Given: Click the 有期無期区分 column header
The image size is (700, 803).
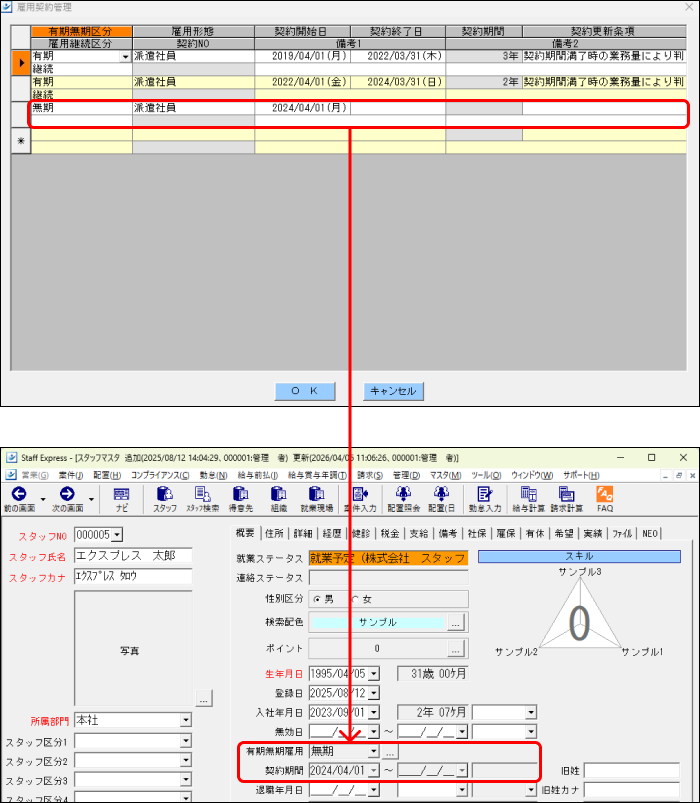Looking at the screenshot, I should pos(82,32).
